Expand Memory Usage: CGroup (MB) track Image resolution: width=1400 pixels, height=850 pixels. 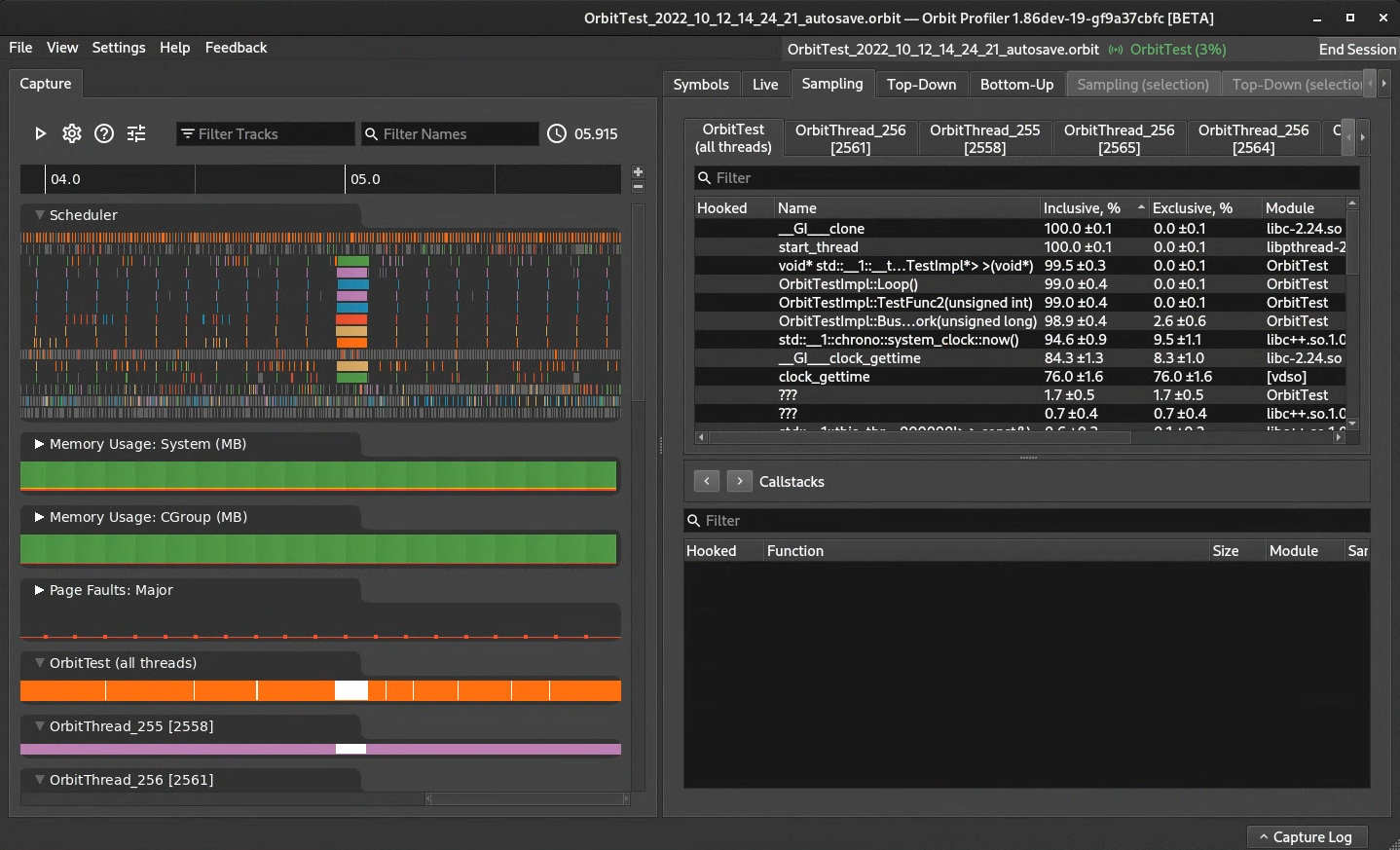(x=40, y=516)
